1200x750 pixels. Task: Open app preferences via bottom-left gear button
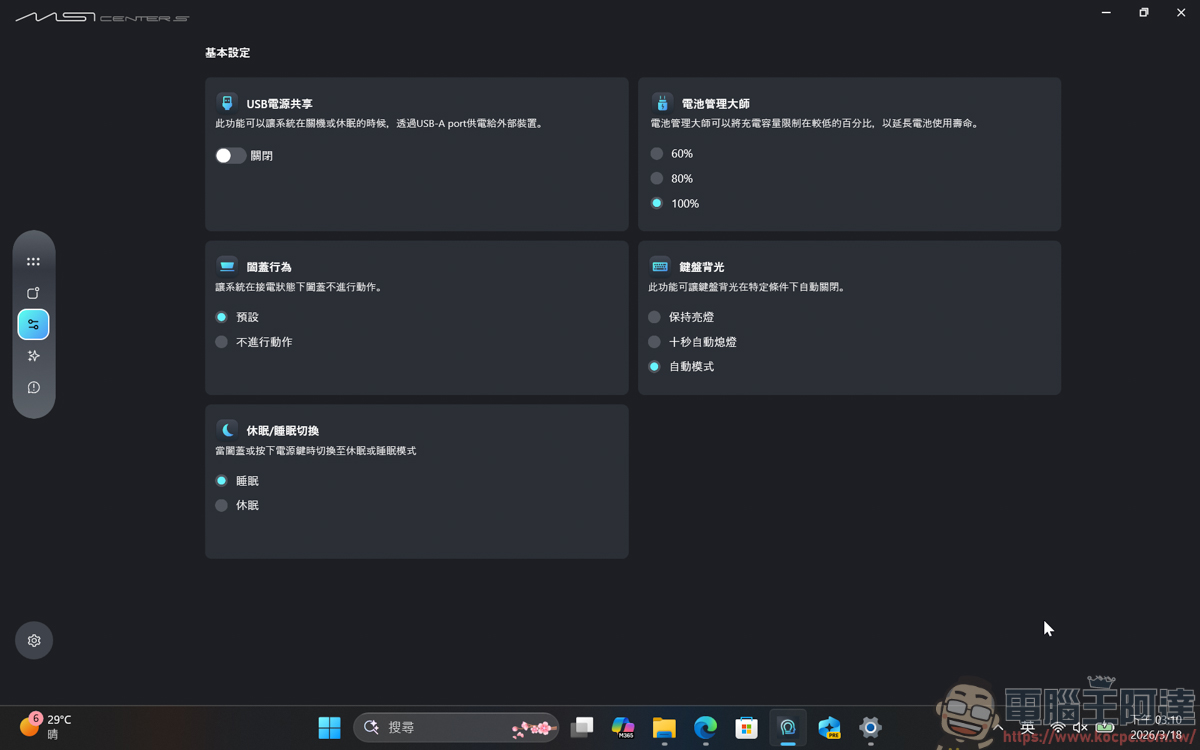(x=33, y=640)
